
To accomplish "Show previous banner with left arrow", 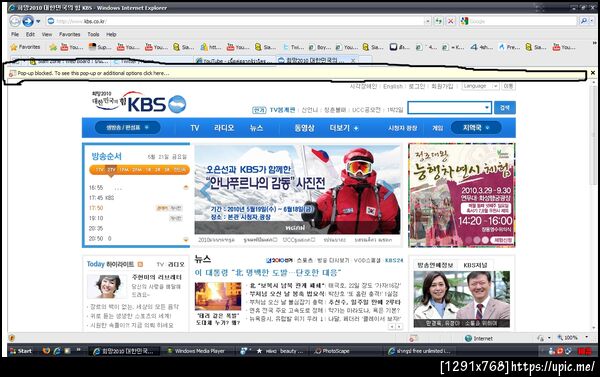I will pos(205,190).
